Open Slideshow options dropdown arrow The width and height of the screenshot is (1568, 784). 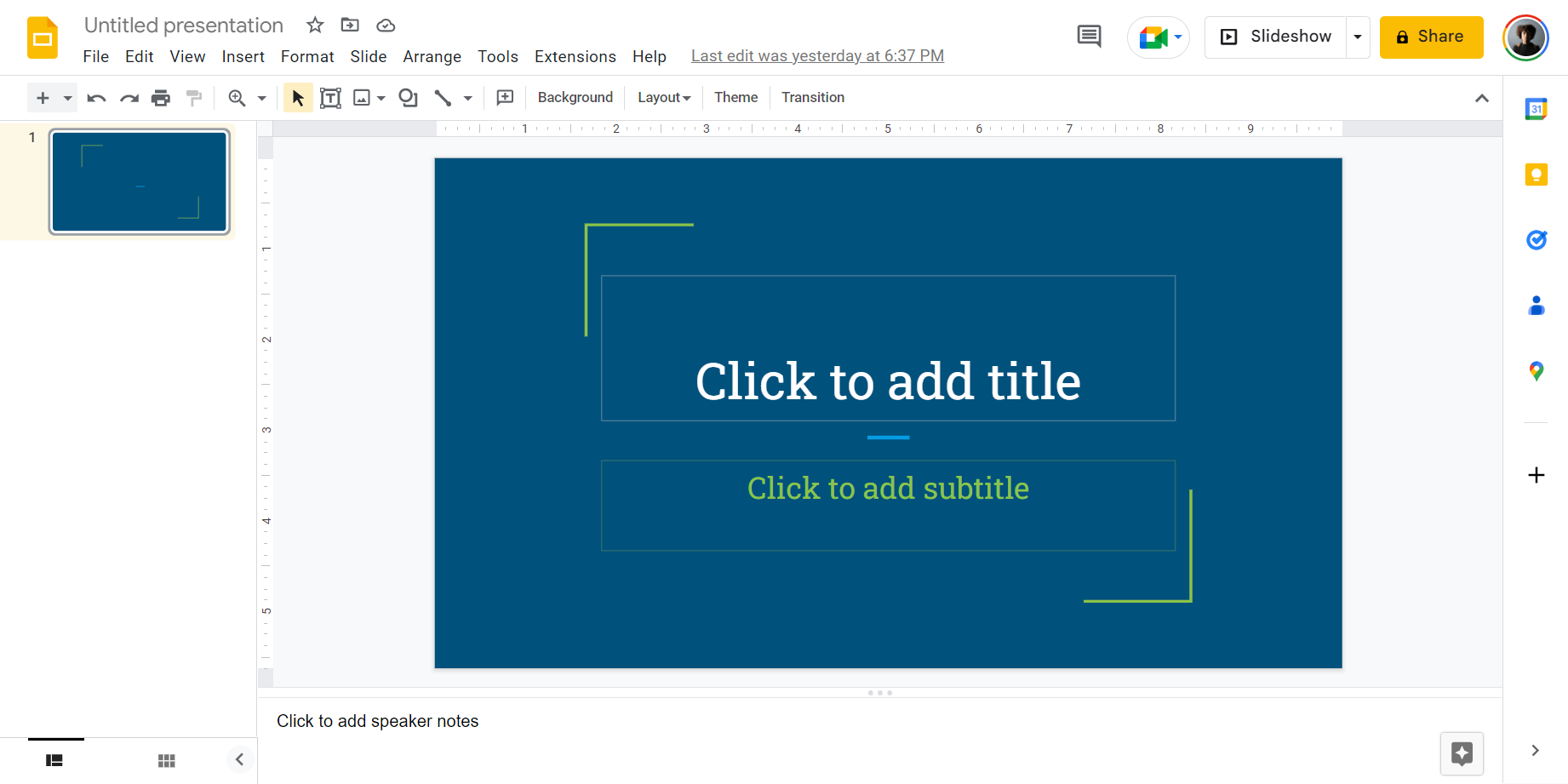pyautogui.click(x=1358, y=37)
